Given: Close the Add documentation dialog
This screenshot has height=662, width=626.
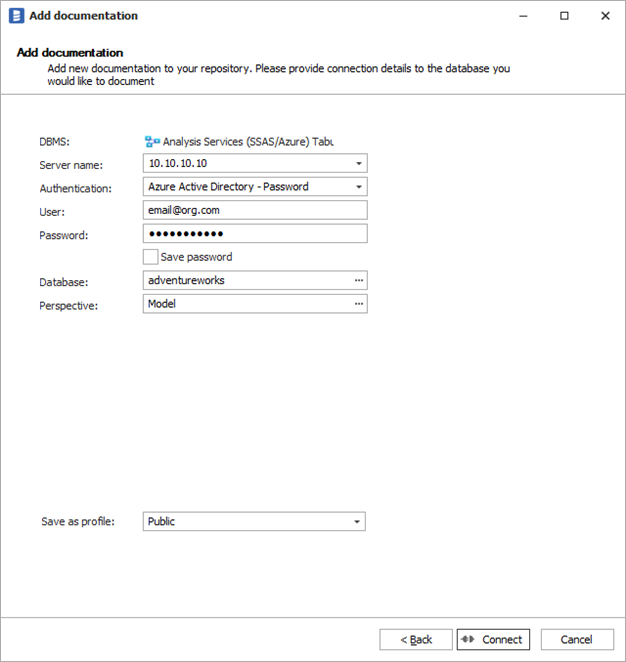Looking at the screenshot, I should pos(605,16).
